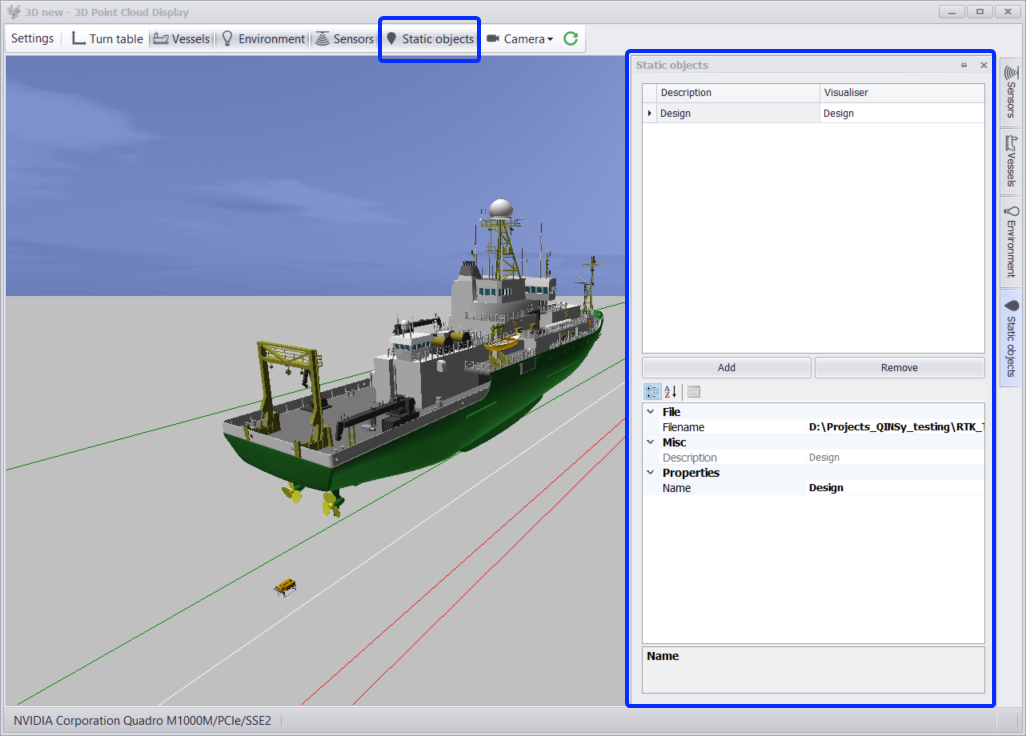Image resolution: width=1026 pixels, height=736 pixels.
Task: Collapse the Properties category
Action: (x=651, y=473)
